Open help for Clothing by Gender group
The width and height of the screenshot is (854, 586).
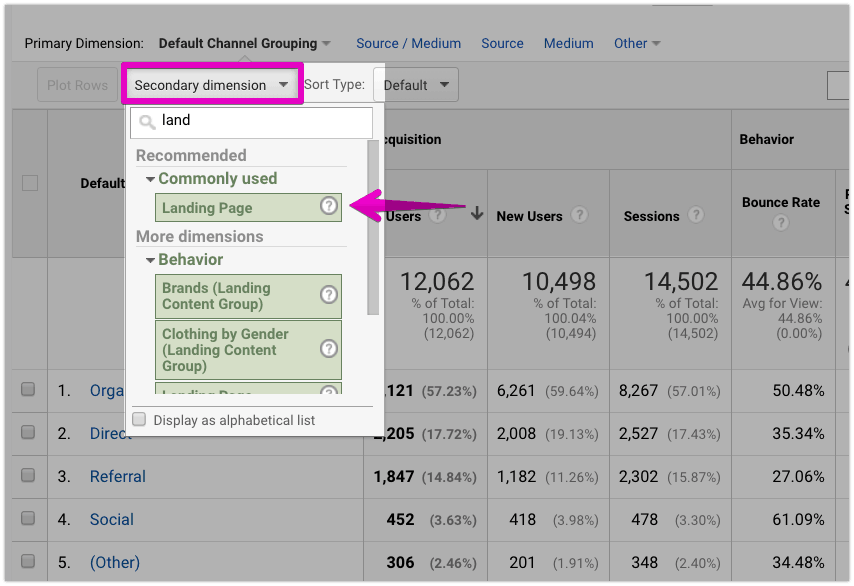[328, 349]
